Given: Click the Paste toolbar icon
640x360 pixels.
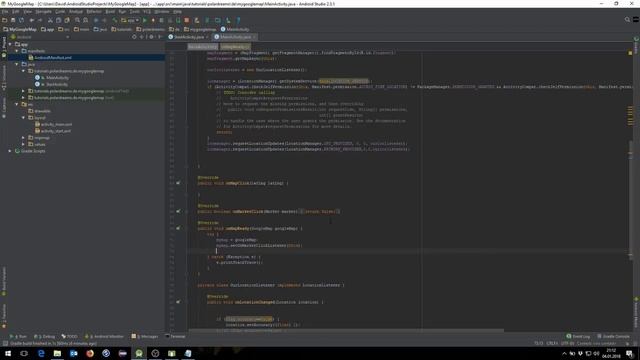Looking at the screenshot, I should [67, 20].
